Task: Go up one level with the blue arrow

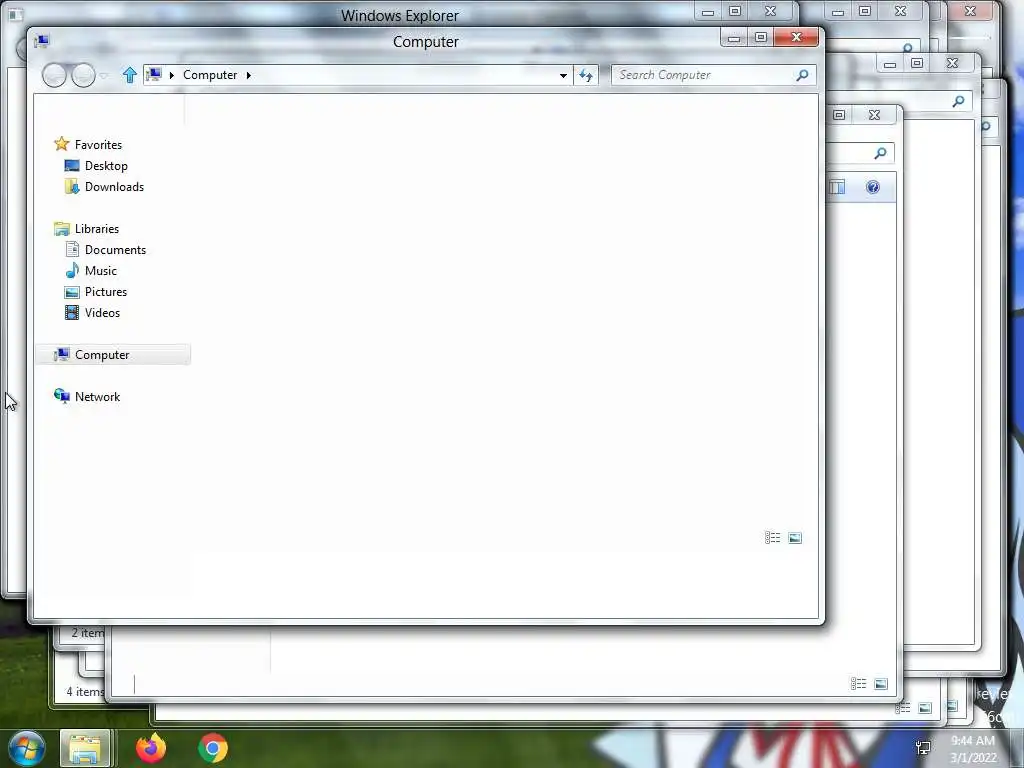Action: (129, 75)
